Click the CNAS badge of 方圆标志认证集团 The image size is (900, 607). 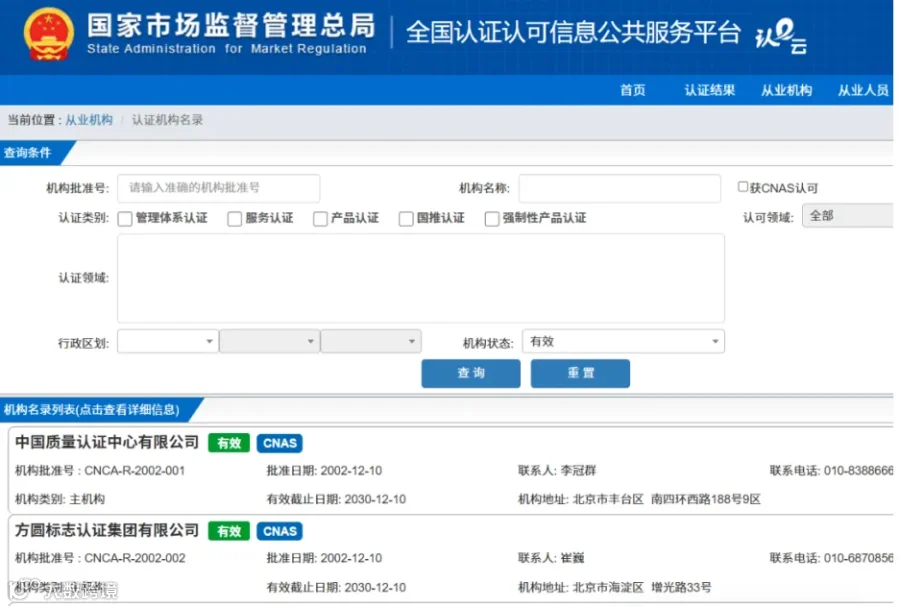[x=280, y=531]
